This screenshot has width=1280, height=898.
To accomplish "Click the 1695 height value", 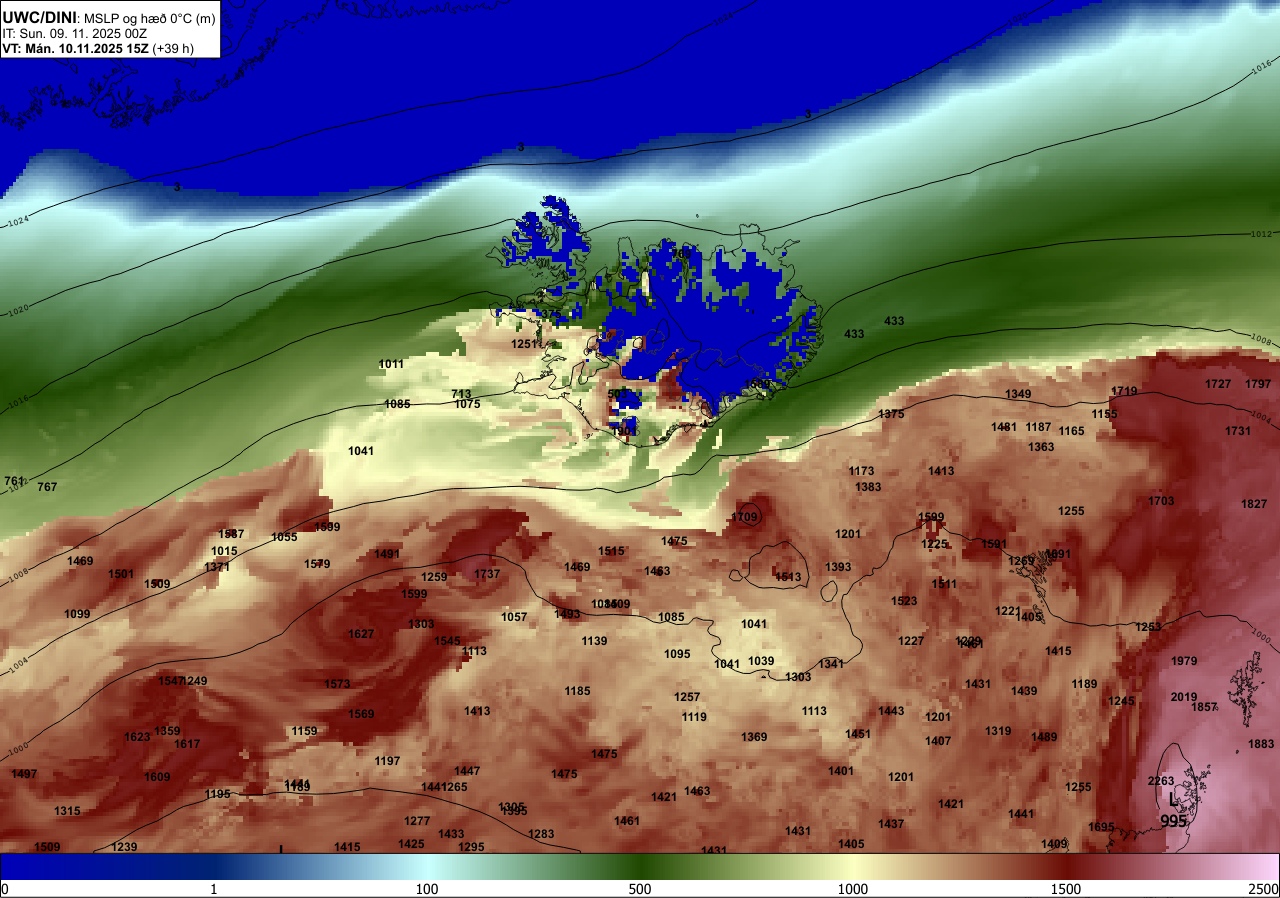I will (x=1101, y=827).
